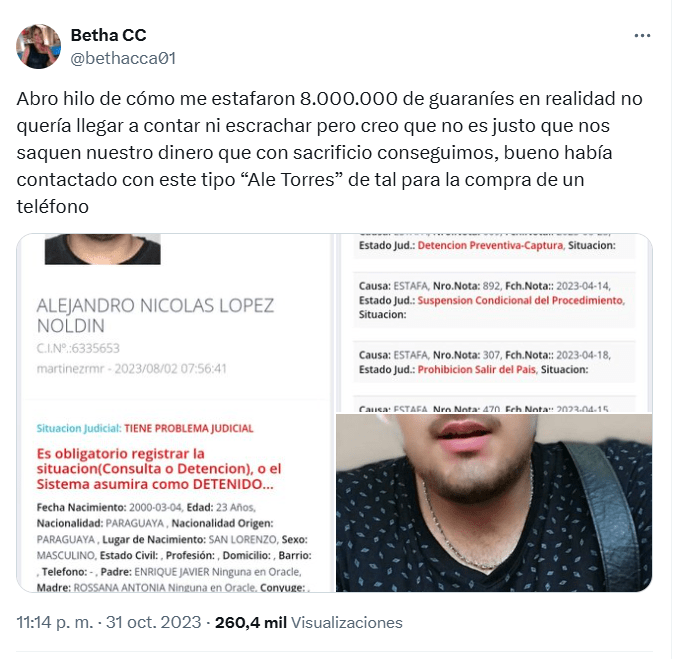Click the Detencion Preventiva-Captura status text
Screen dimensions: 694x659
coord(490,245)
